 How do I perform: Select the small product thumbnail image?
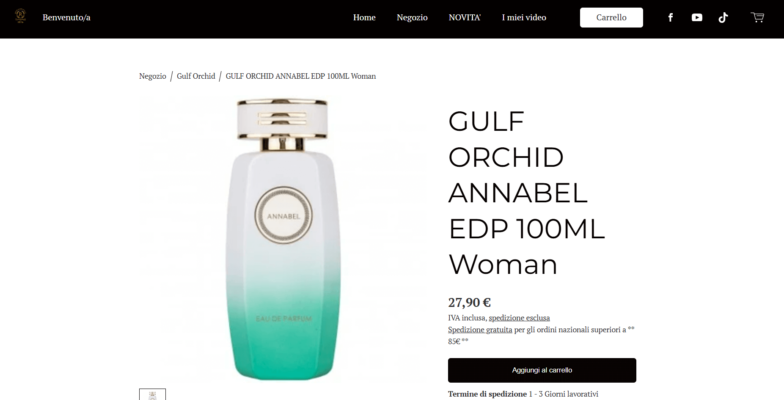coord(152,394)
